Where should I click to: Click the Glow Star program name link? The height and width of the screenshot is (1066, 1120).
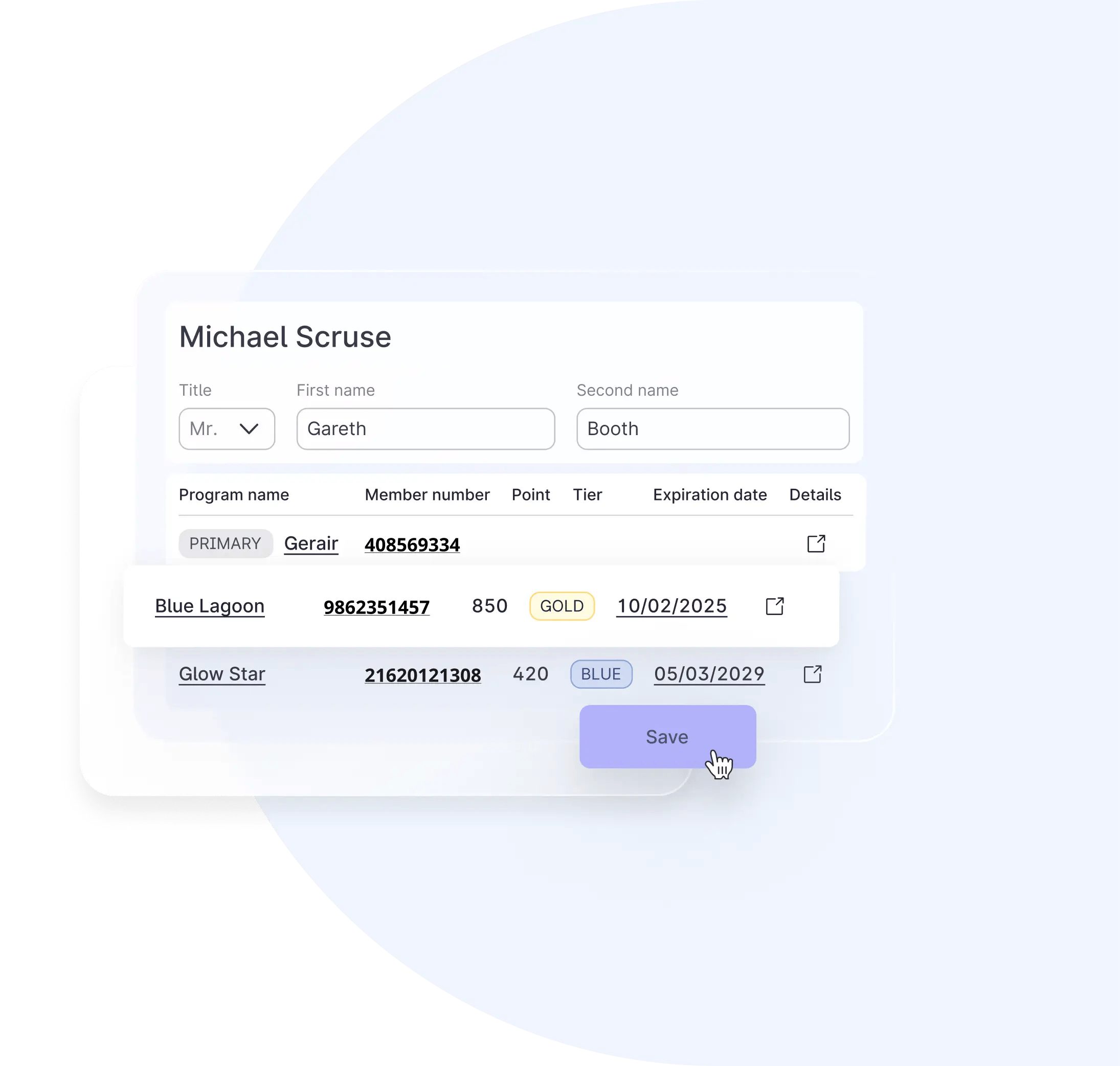pyautogui.click(x=222, y=674)
